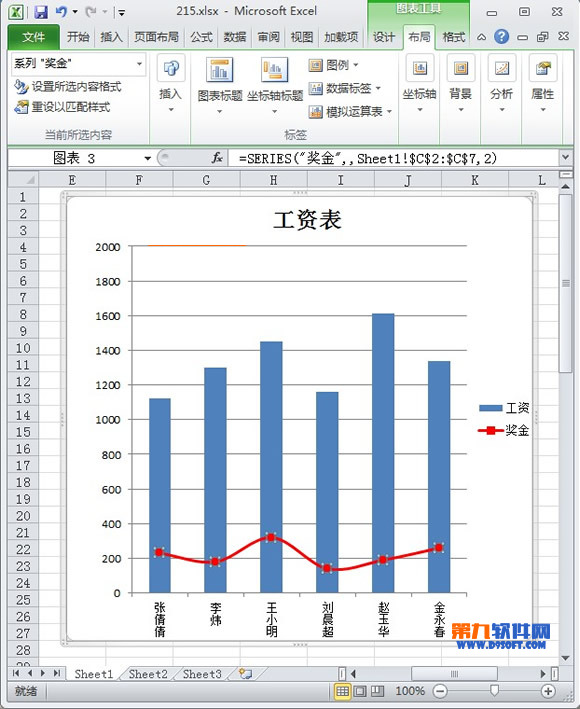Switch to the 视图 (View) tab

[x=302, y=37]
